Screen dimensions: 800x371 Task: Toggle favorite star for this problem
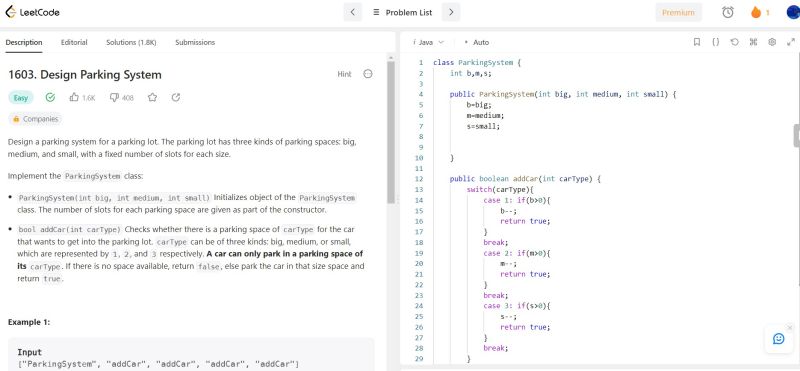pyautogui.click(x=152, y=97)
